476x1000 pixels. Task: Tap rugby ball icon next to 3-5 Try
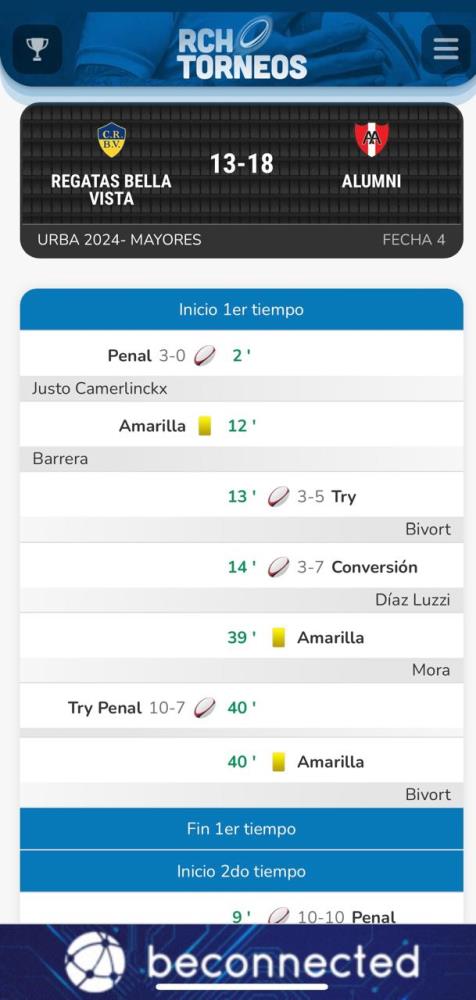[x=278, y=497]
